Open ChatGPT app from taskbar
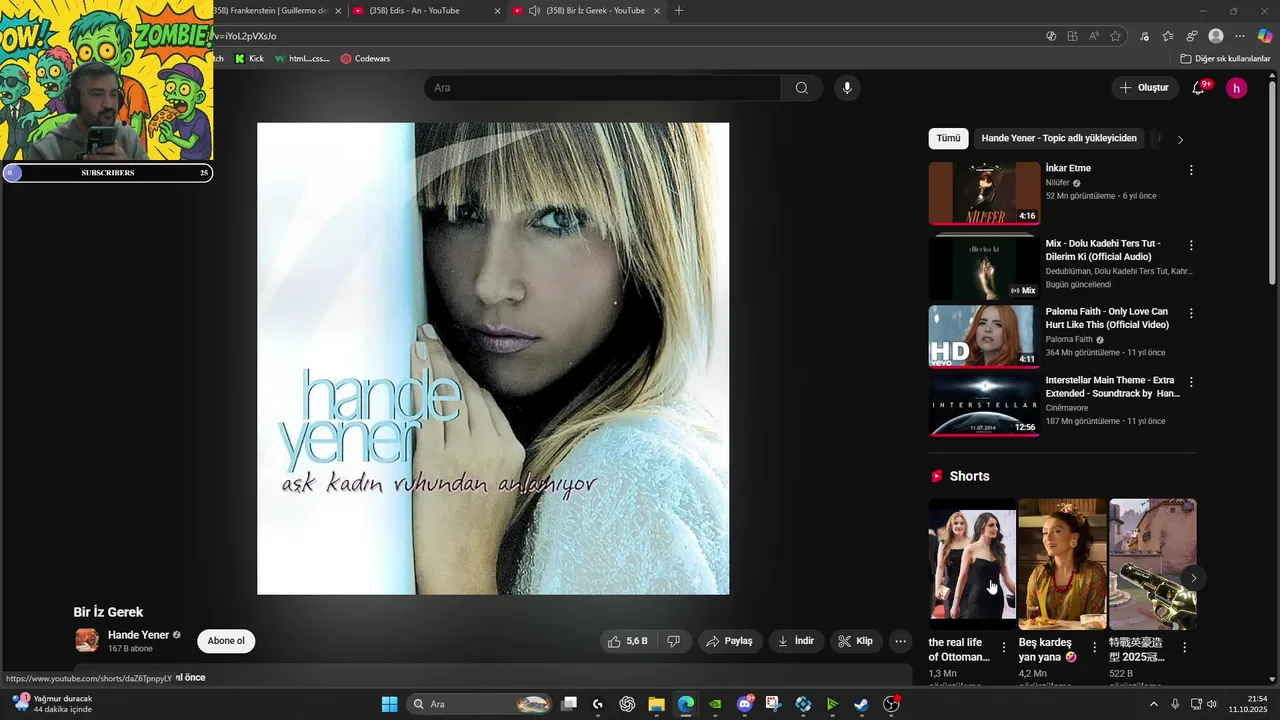 pos(627,704)
